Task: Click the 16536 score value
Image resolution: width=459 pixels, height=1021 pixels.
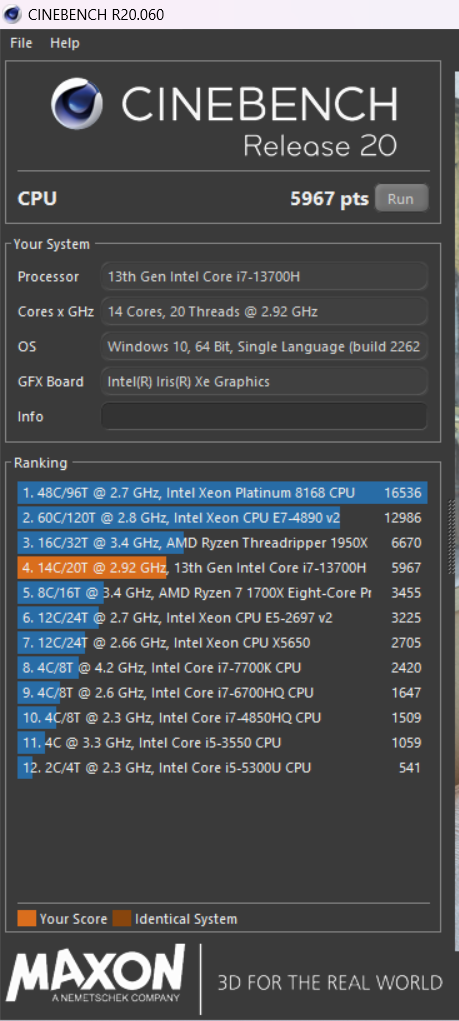Action: tap(402, 493)
